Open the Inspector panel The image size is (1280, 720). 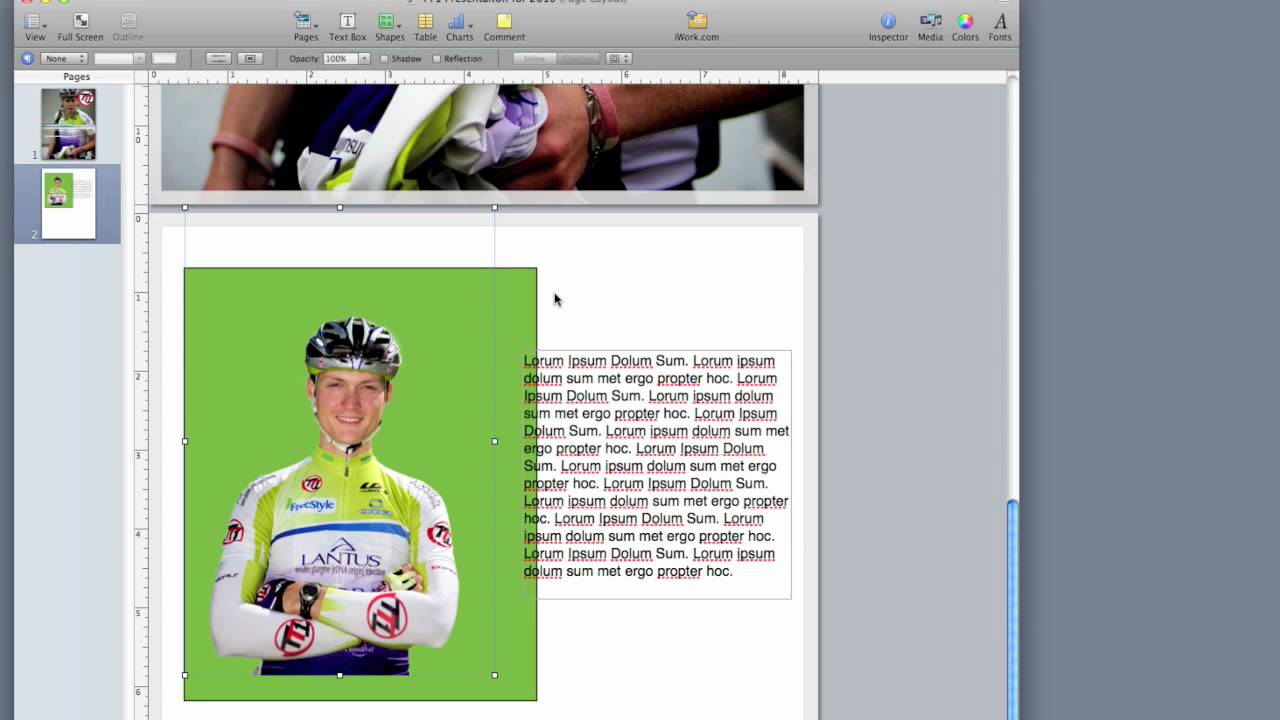click(888, 27)
